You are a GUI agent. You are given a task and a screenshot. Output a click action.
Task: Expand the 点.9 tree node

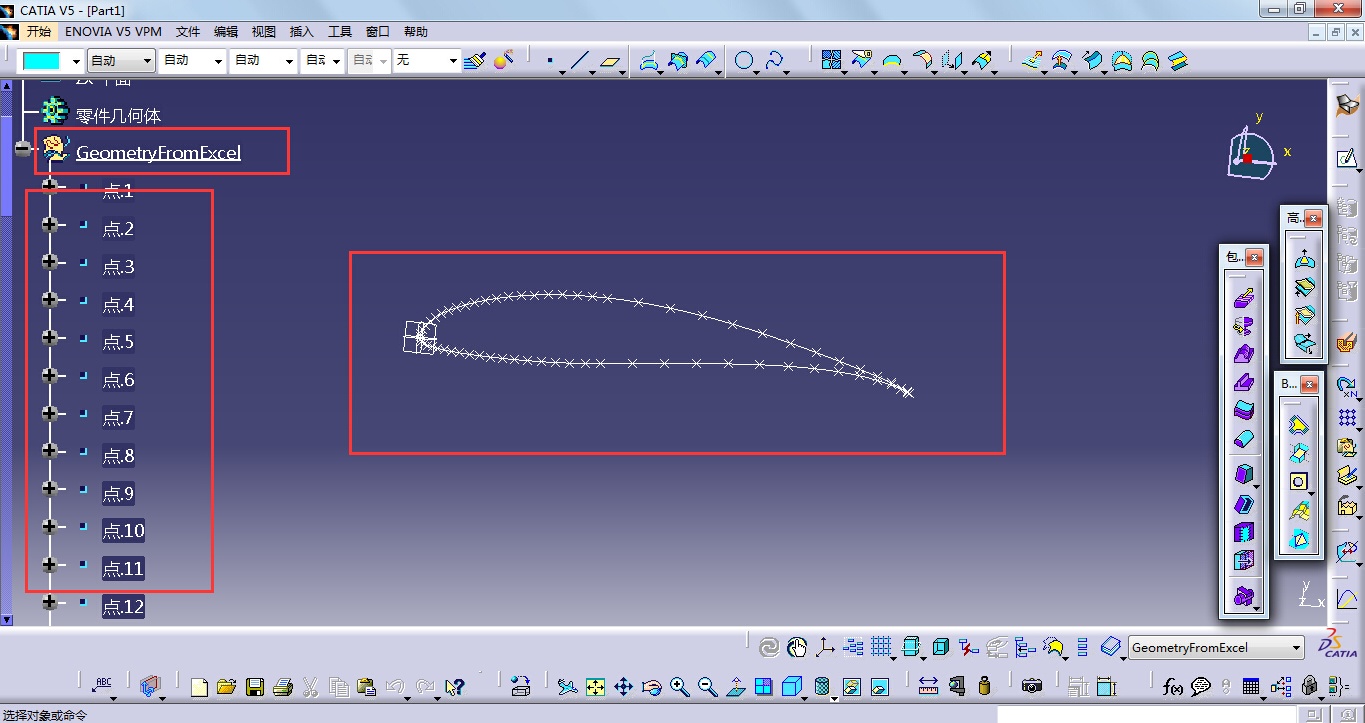(x=49, y=489)
